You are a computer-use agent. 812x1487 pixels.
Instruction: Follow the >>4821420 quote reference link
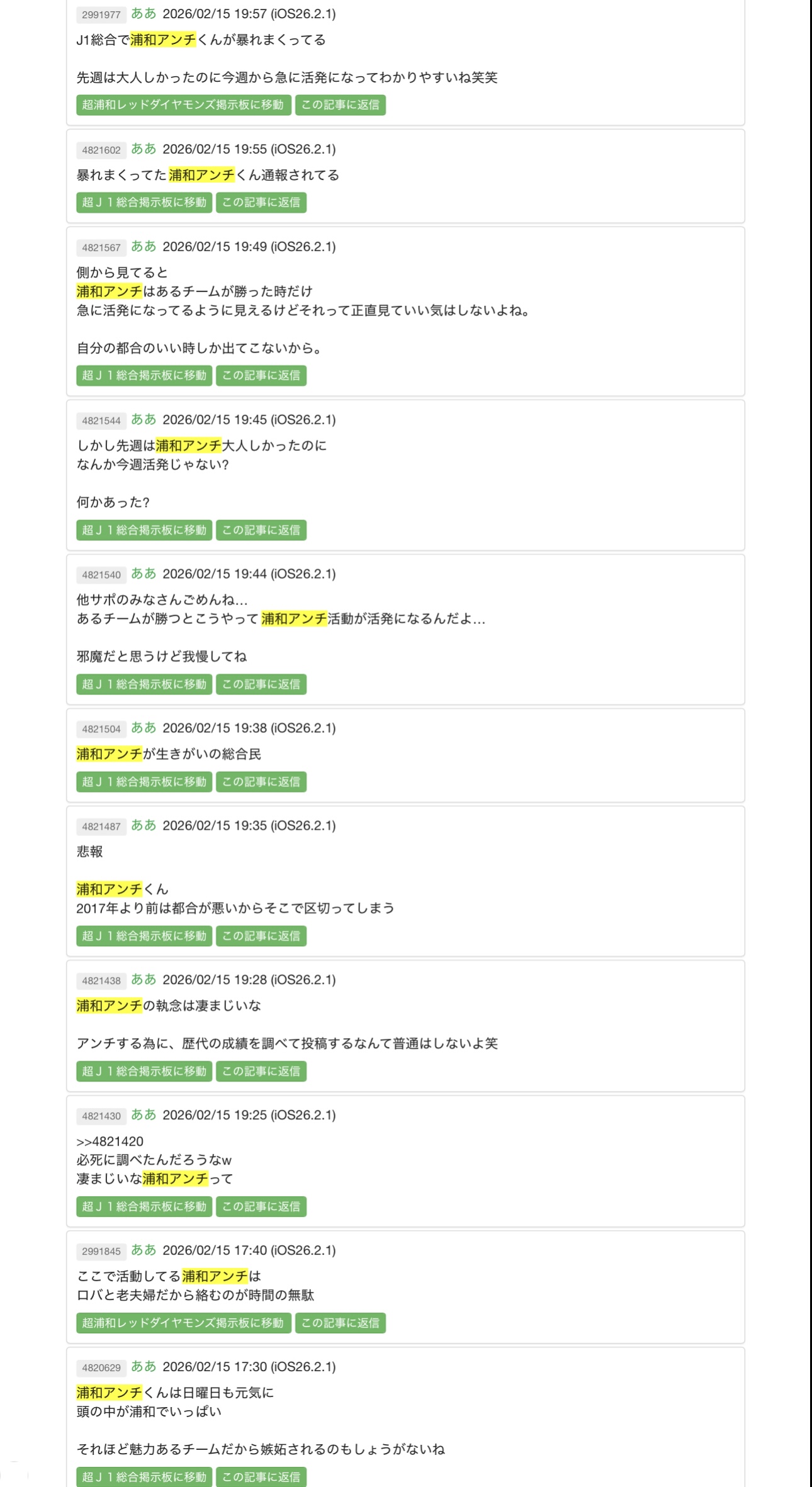[x=110, y=1141]
